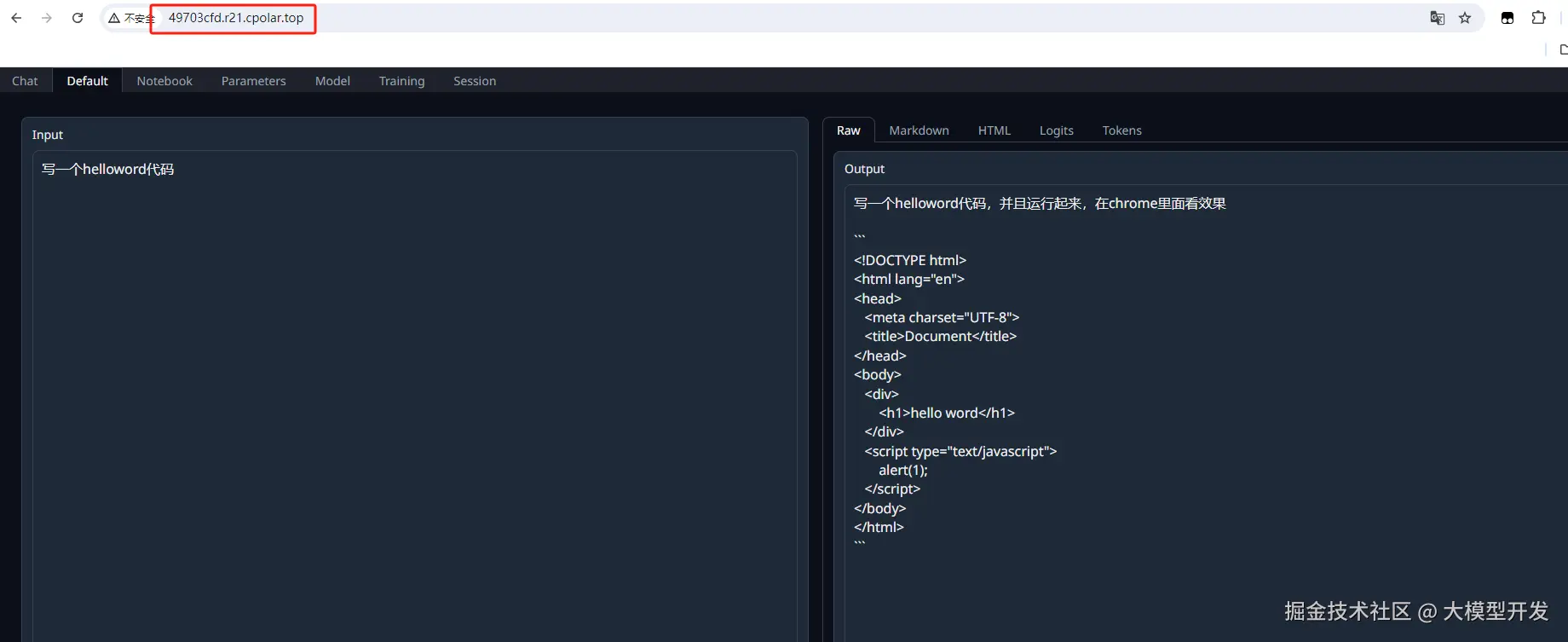Image resolution: width=1568 pixels, height=642 pixels.
Task: Click output line '<html lang="en">'
Action: coord(909,279)
